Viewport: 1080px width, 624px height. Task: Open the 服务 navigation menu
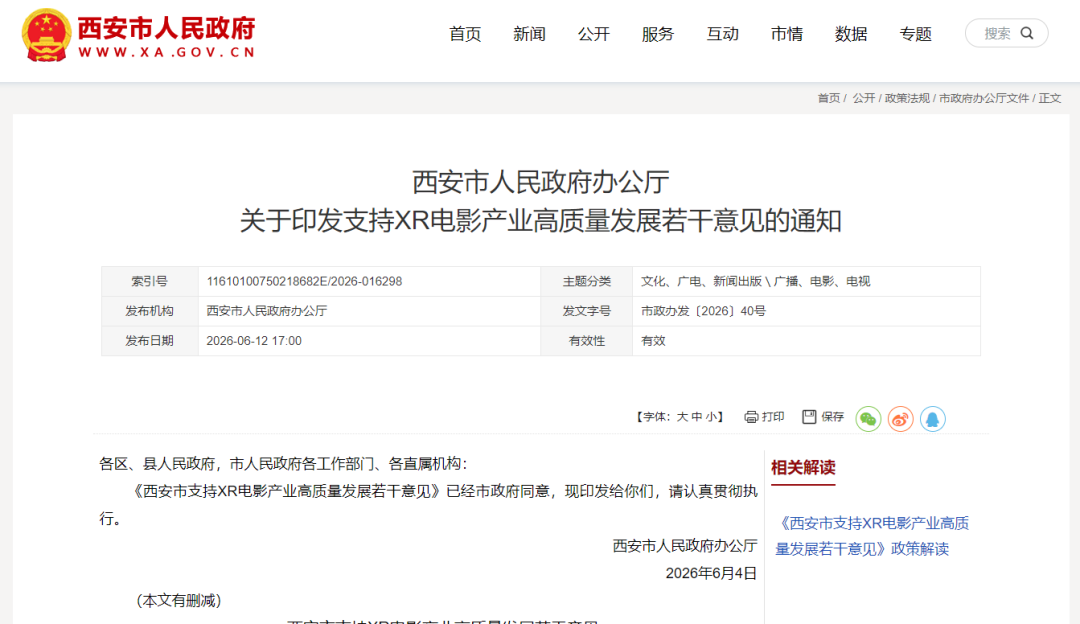tap(658, 34)
